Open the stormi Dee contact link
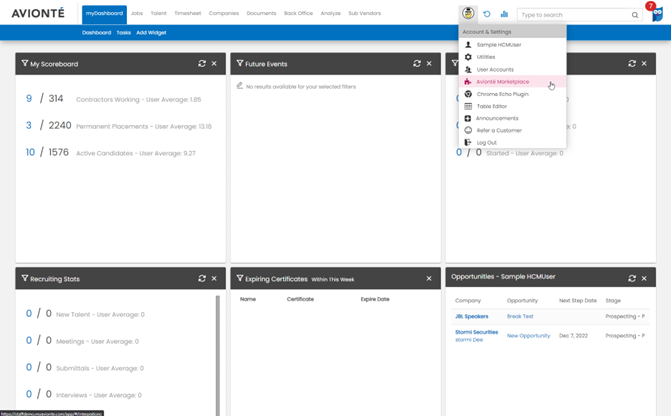Viewport: 671px width, 416px height. pos(469,340)
